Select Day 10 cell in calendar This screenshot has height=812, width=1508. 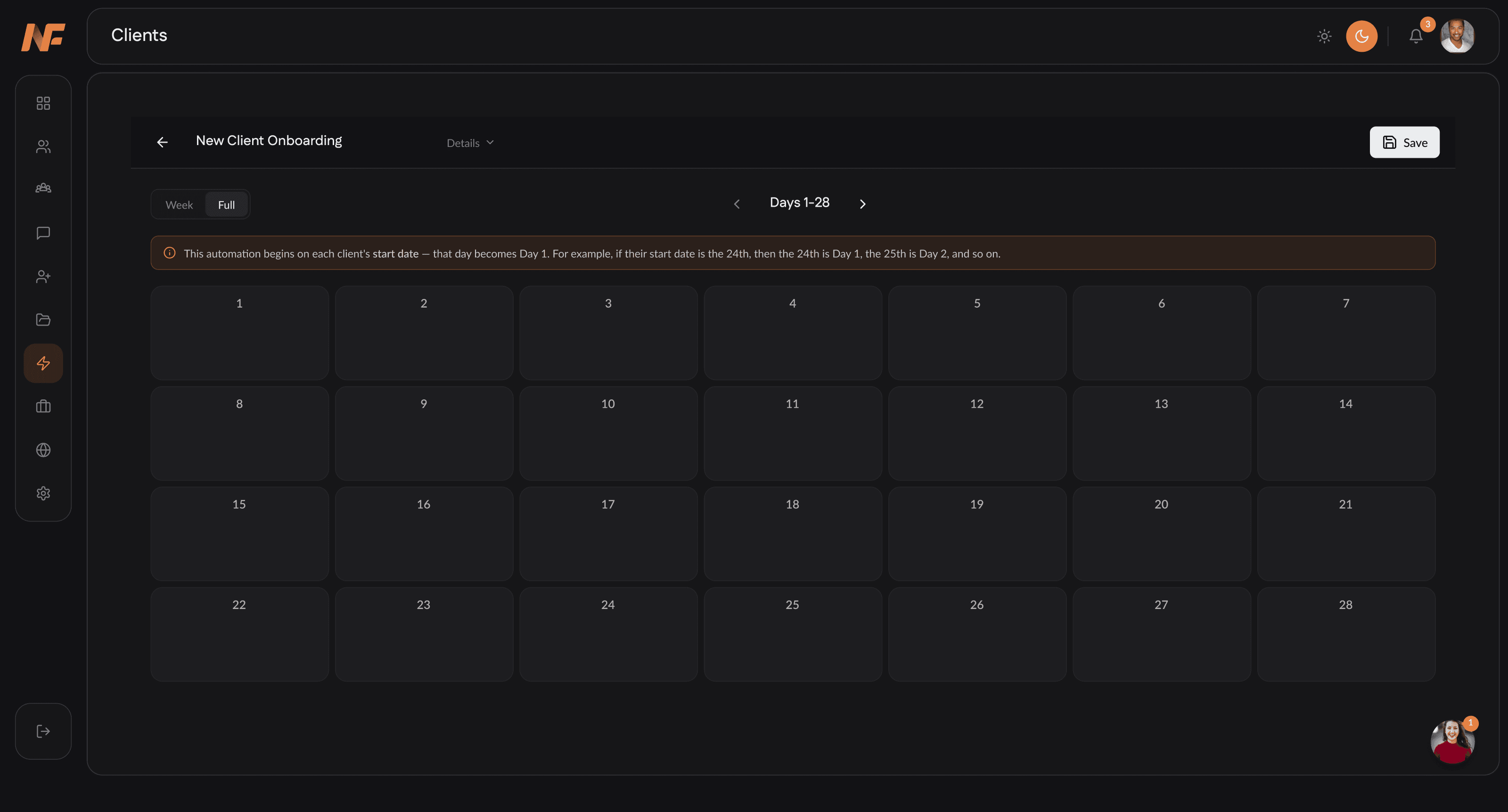click(608, 433)
